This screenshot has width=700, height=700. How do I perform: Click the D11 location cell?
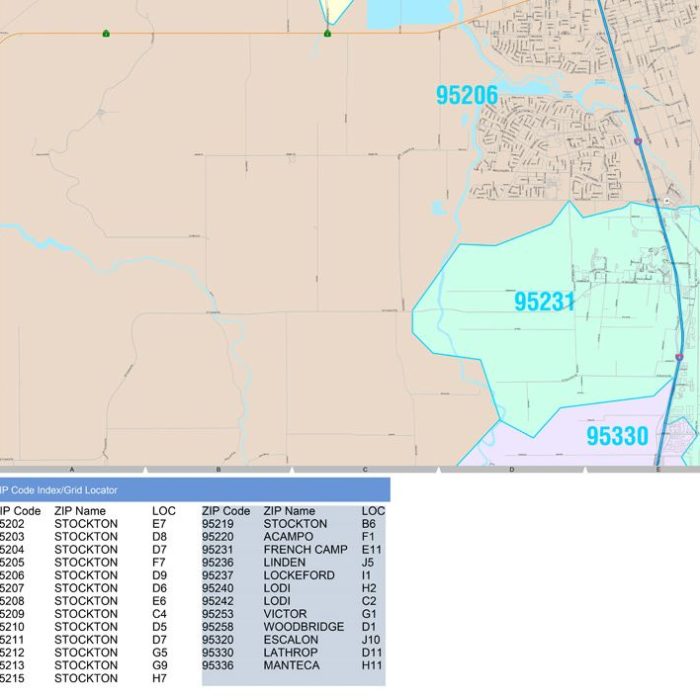372,653
